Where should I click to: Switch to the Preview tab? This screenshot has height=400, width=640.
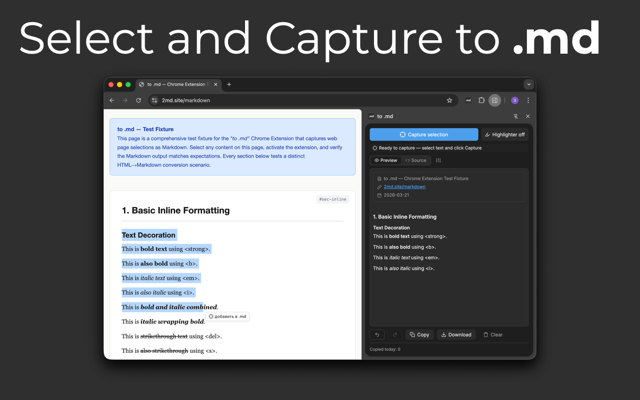point(386,160)
